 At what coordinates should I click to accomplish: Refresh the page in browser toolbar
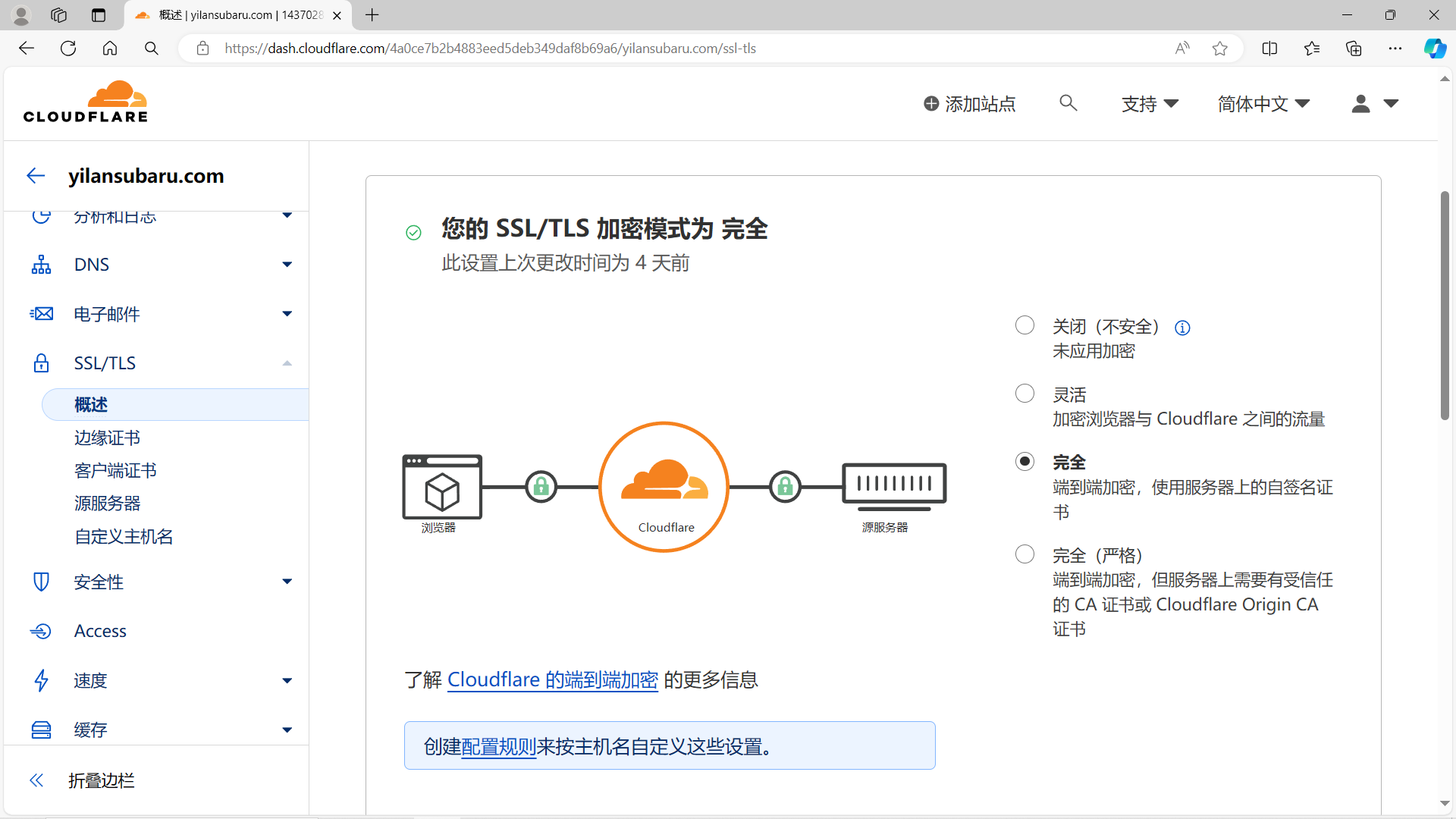tap(68, 49)
